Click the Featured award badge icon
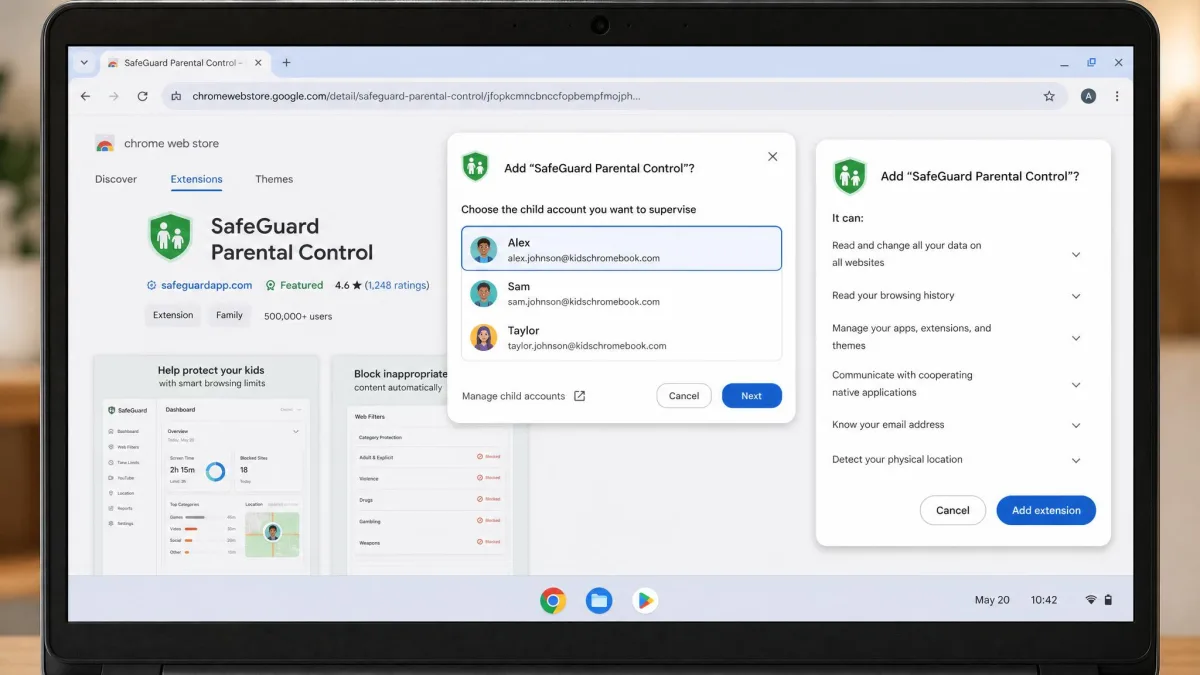Screen dimensions: 1200x675 (270, 285)
